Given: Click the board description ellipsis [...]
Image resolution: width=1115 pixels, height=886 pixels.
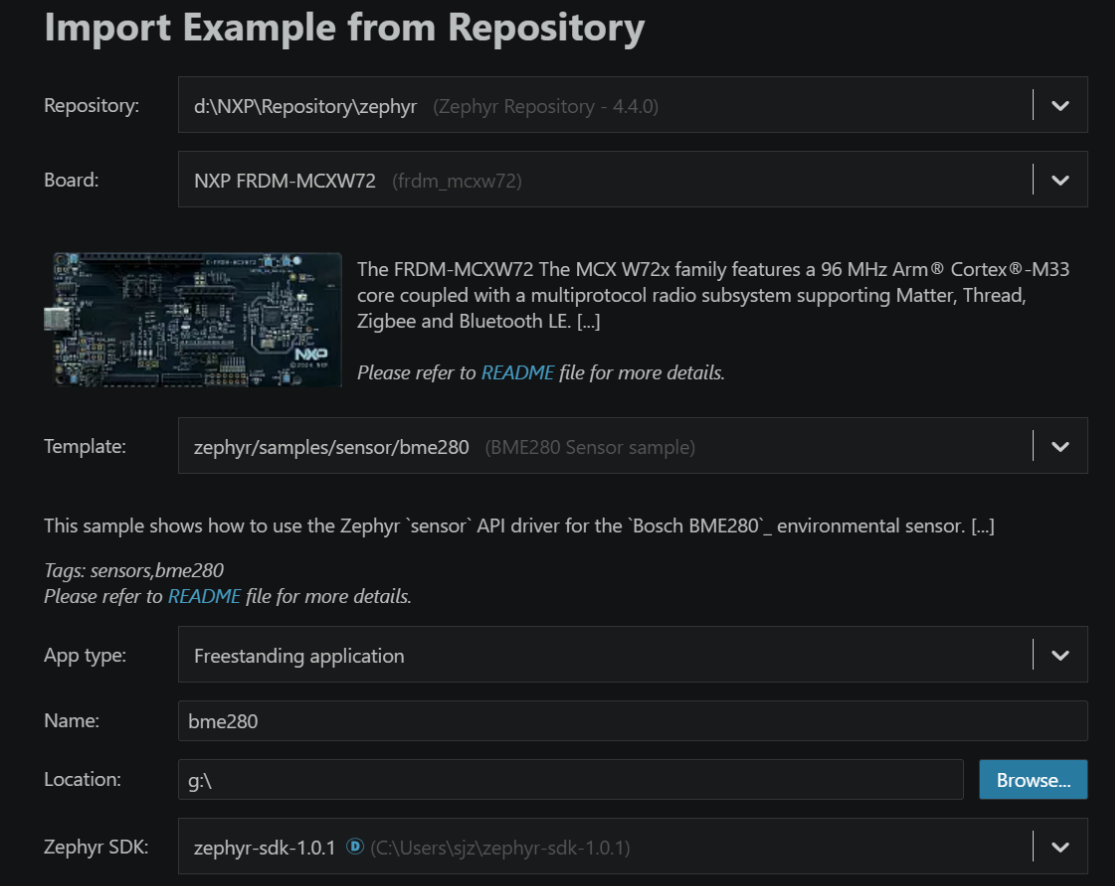Looking at the screenshot, I should click(589, 321).
